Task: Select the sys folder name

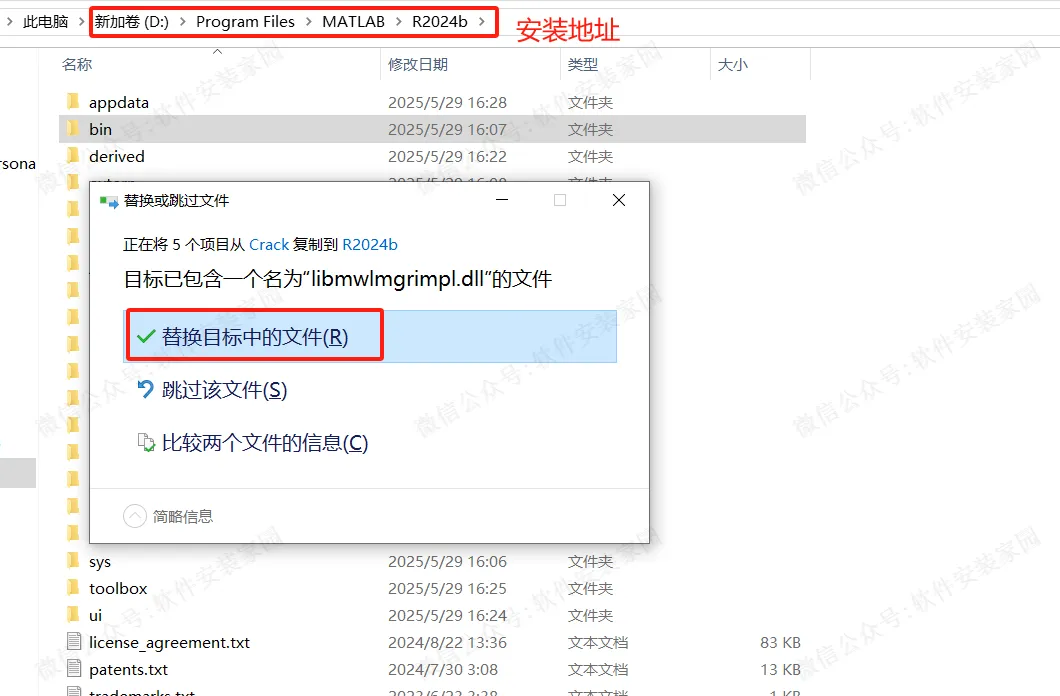Action: point(100,562)
